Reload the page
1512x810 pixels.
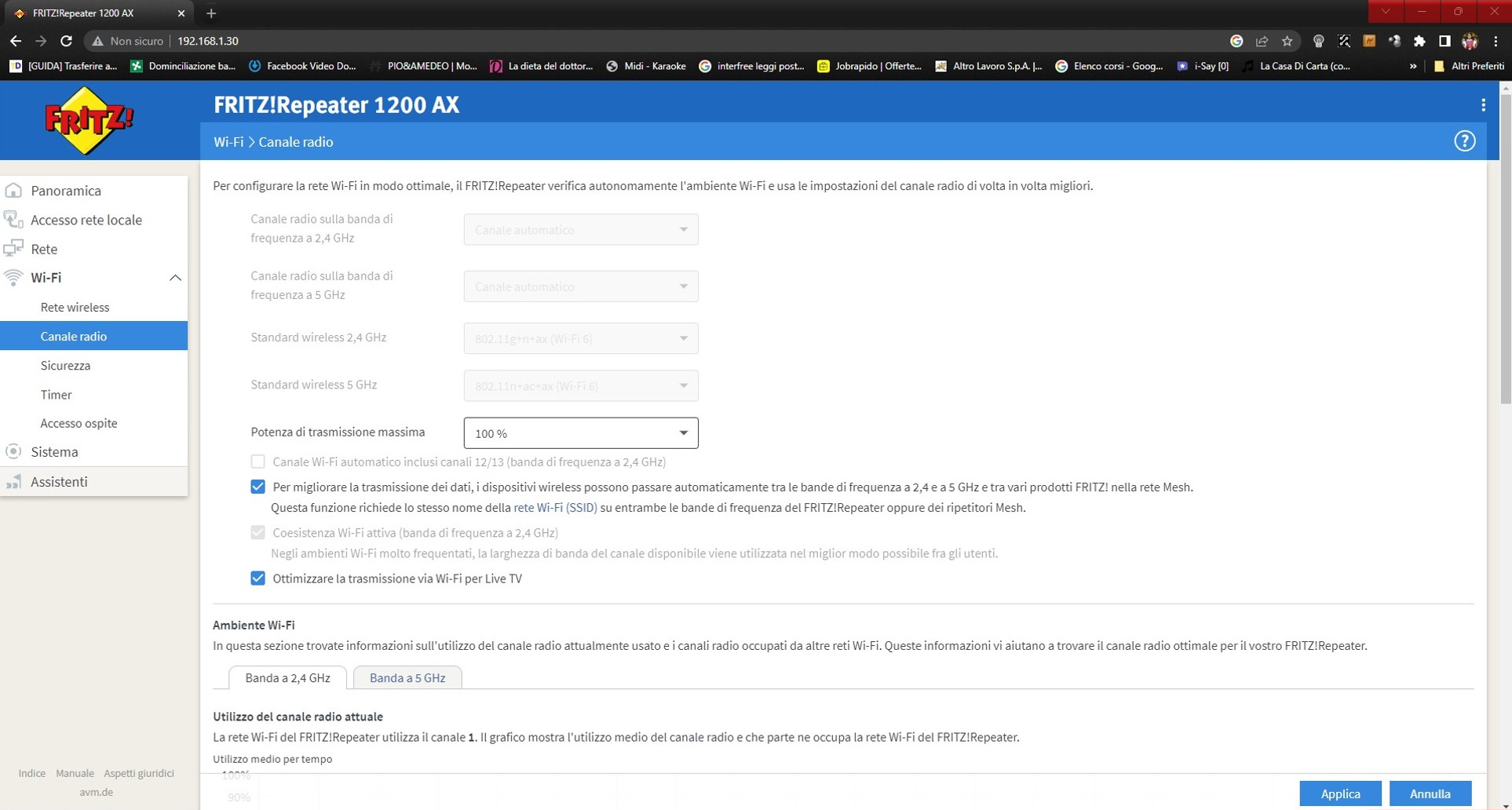[x=67, y=41]
